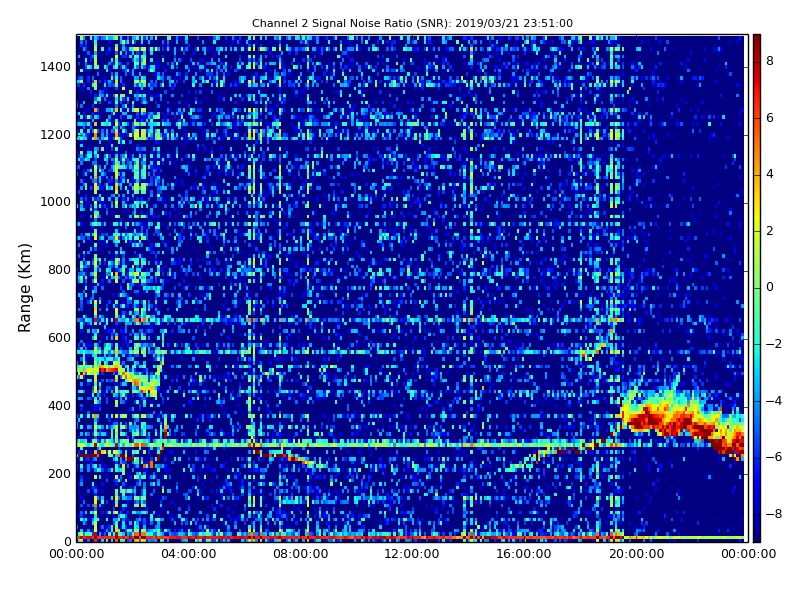Click the 400 range axis tick label
Viewport: 800px width, 600px height.
pos(59,406)
